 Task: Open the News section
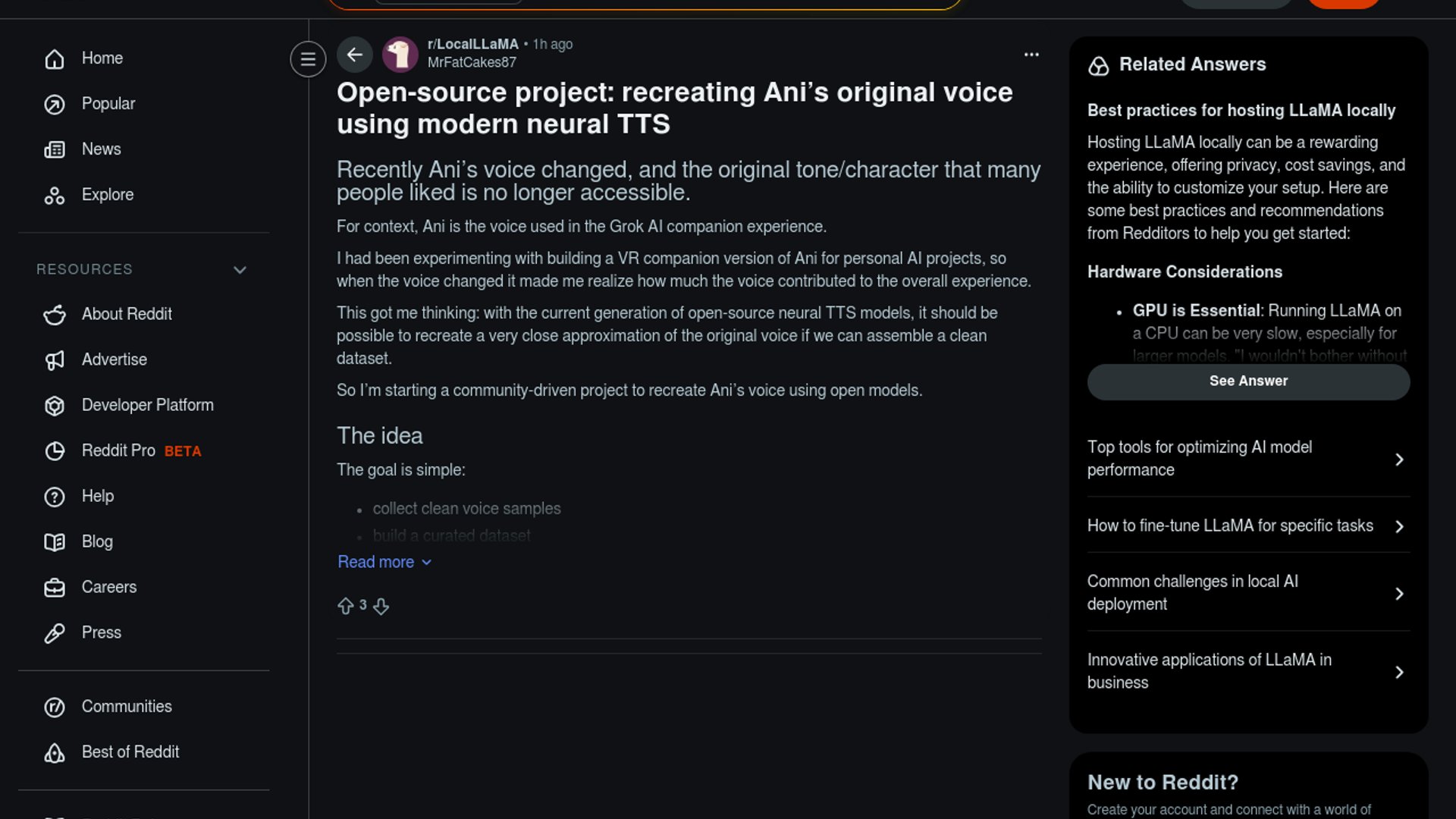(101, 149)
